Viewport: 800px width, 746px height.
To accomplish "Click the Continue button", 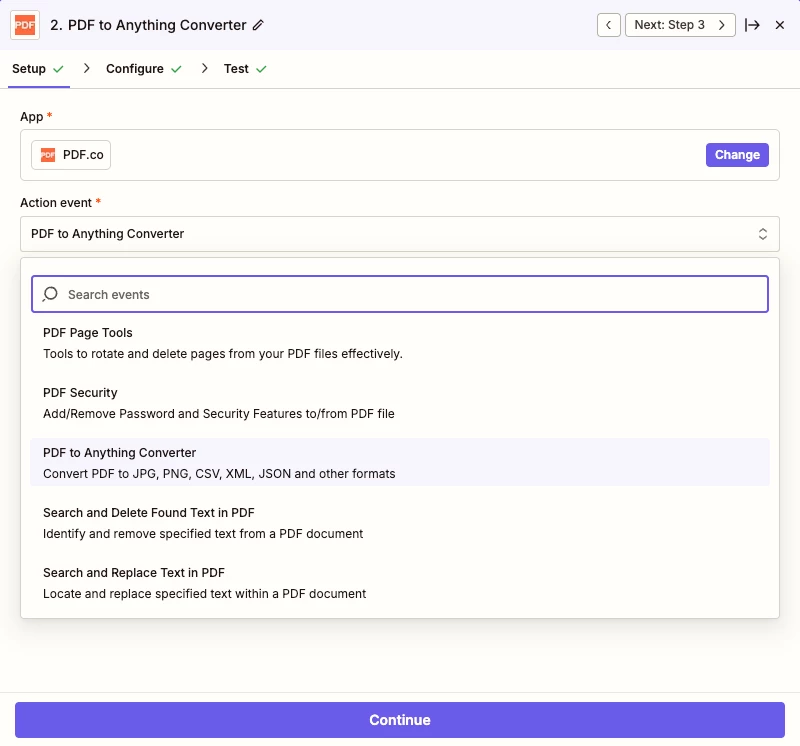I will (399, 719).
